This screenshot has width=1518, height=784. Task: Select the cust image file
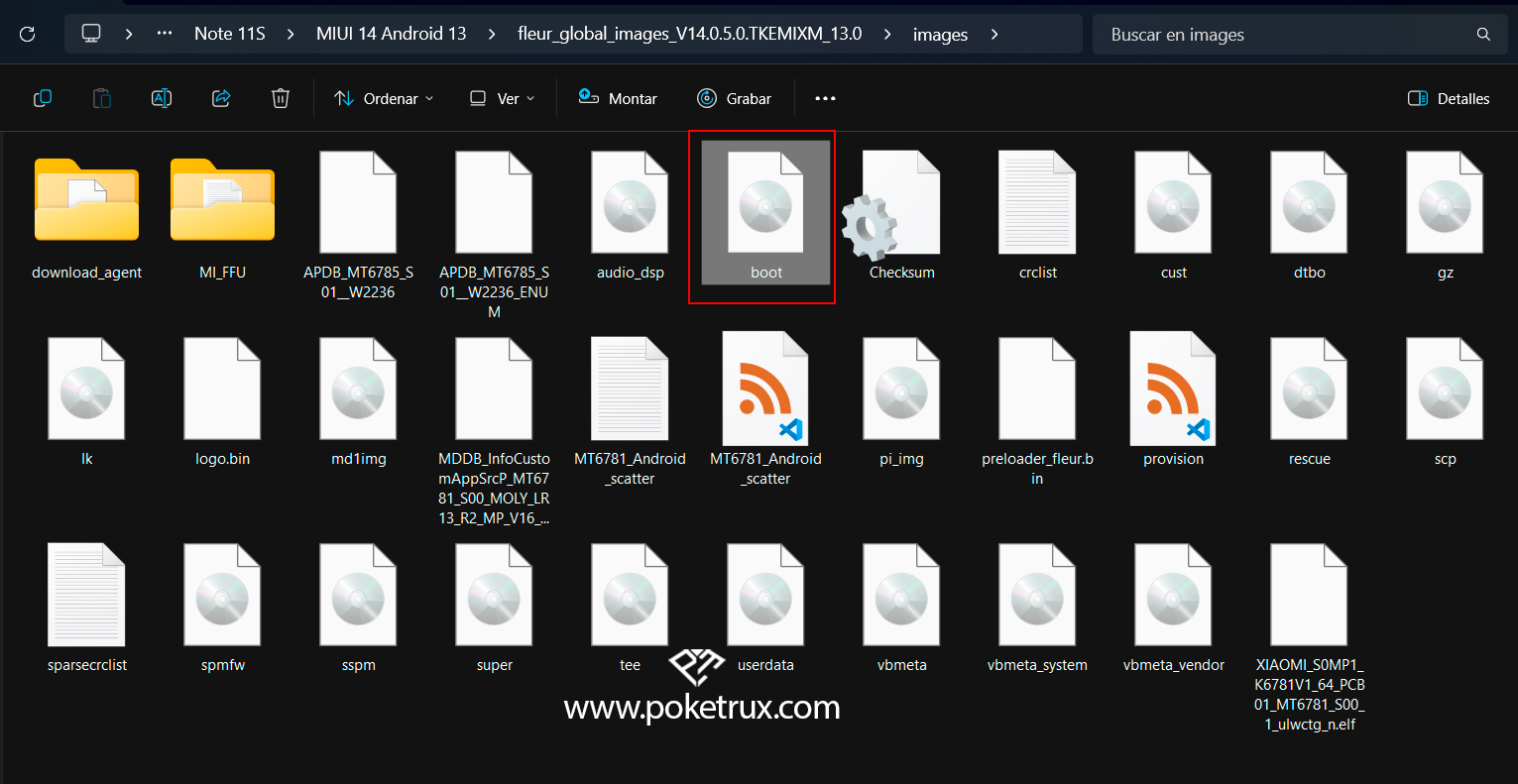[1173, 218]
